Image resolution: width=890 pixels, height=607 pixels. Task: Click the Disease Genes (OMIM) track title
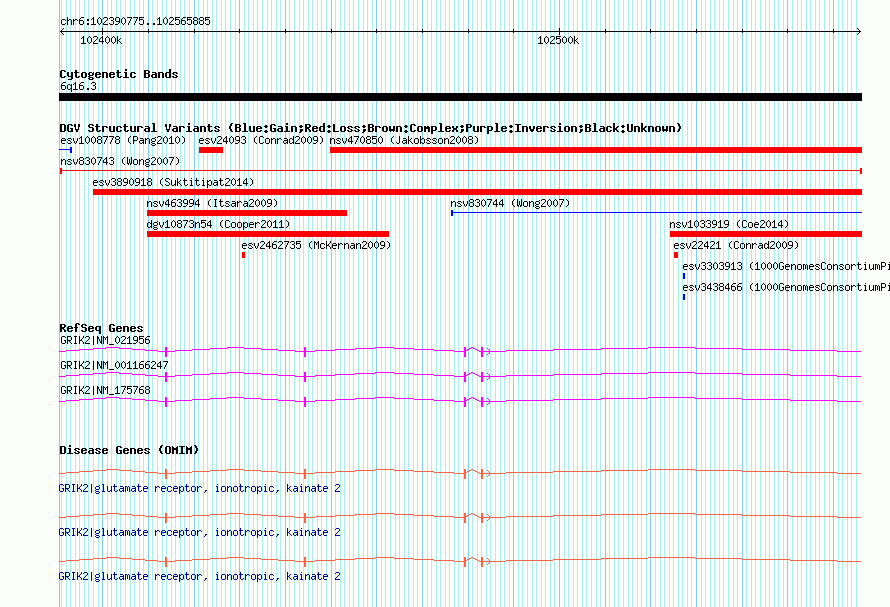tap(129, 450)
